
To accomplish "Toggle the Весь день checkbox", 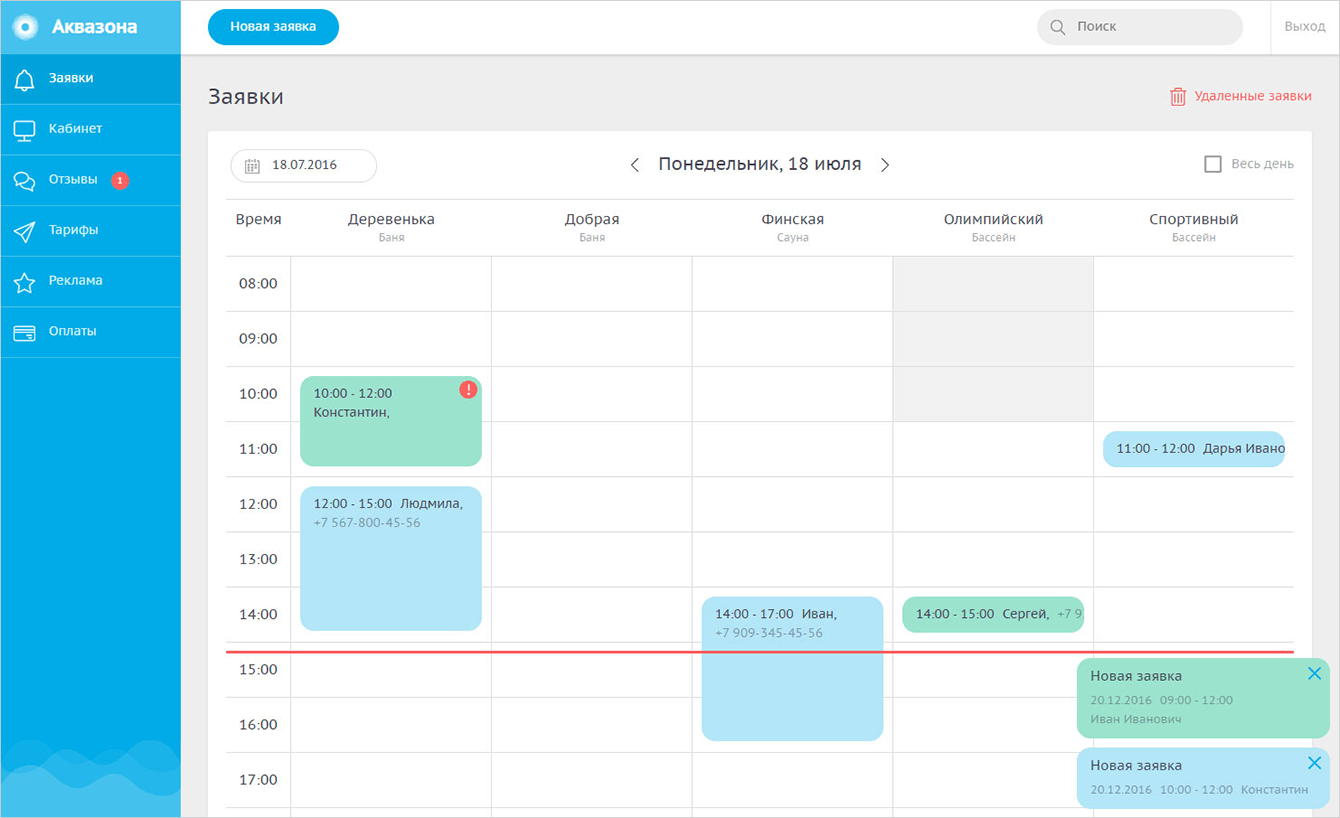I will tap(1213, 164).
